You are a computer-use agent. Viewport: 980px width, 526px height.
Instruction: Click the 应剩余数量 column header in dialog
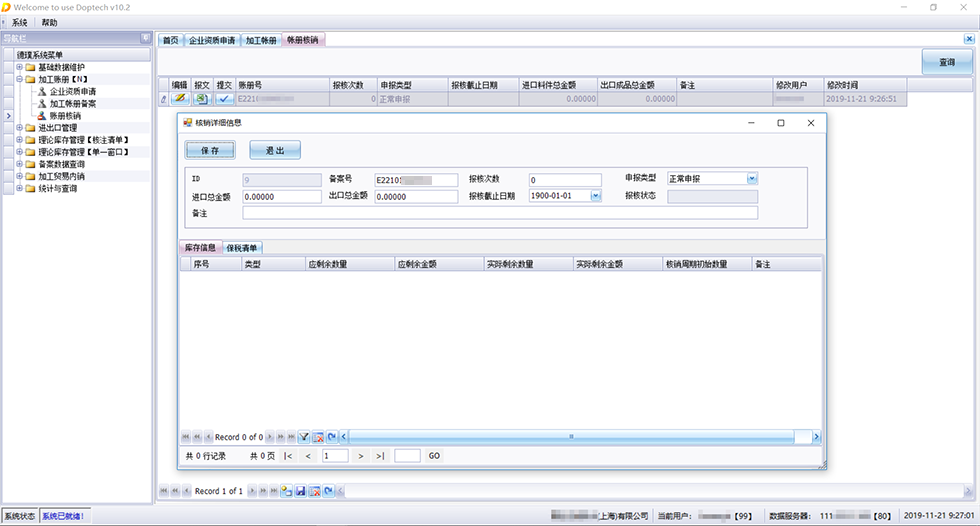[x=349, y=264]
